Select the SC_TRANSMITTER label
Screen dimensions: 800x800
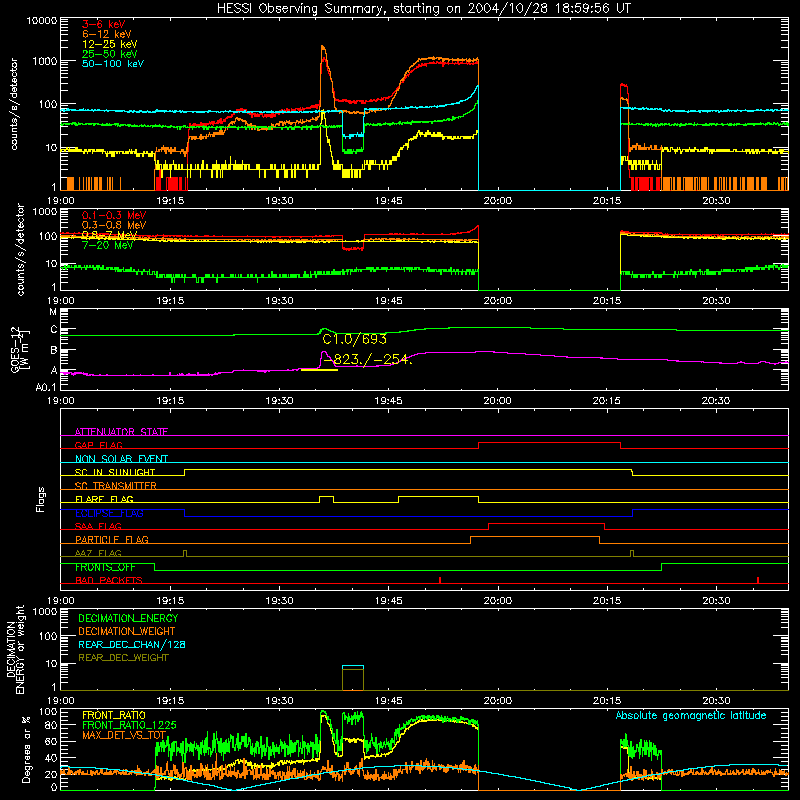(x=116, y=485)
